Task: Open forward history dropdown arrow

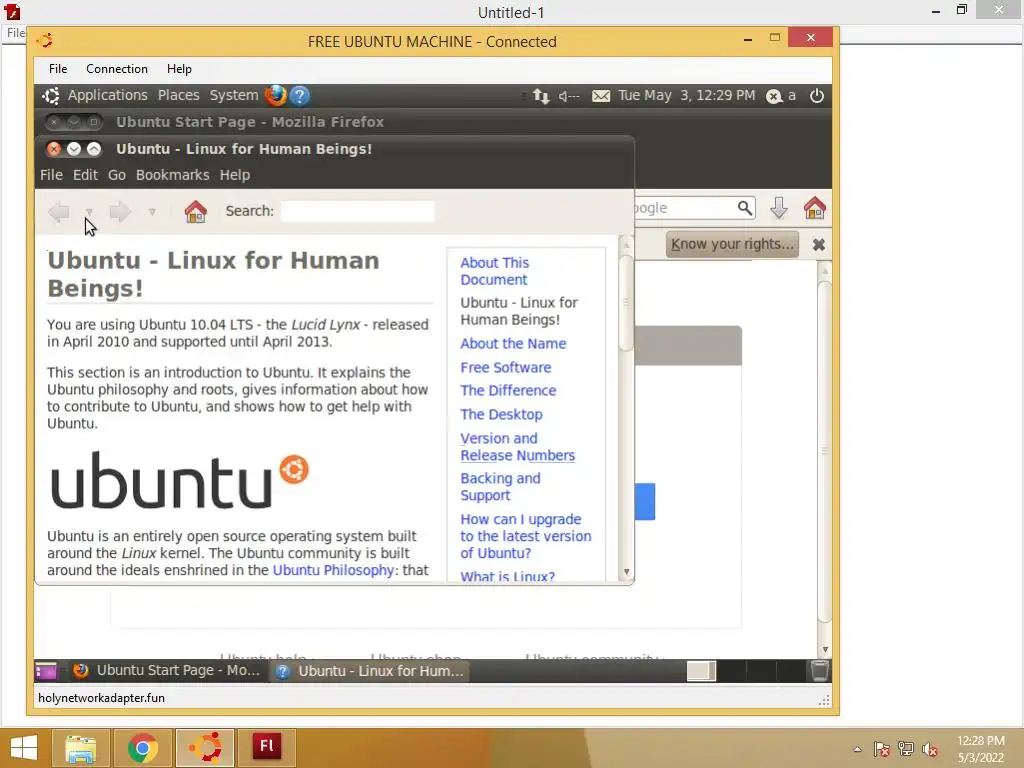Action: pyautogui.click(x=152, y=212)
